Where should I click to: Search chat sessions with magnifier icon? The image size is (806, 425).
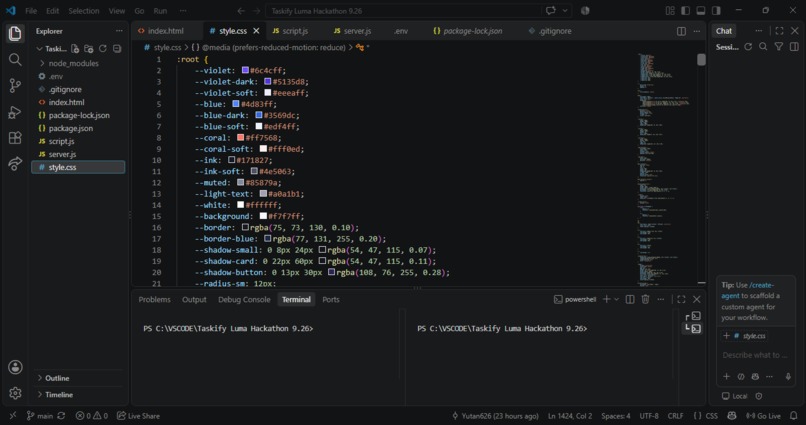tap(763, 47)
